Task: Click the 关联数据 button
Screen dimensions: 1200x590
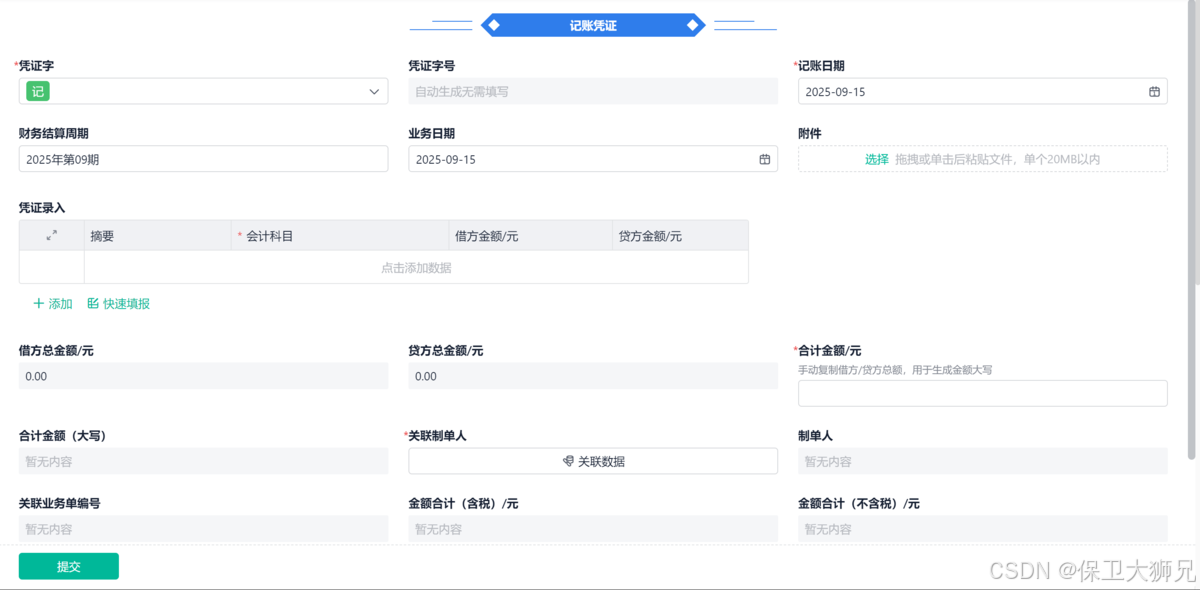Action: (593, 461)
